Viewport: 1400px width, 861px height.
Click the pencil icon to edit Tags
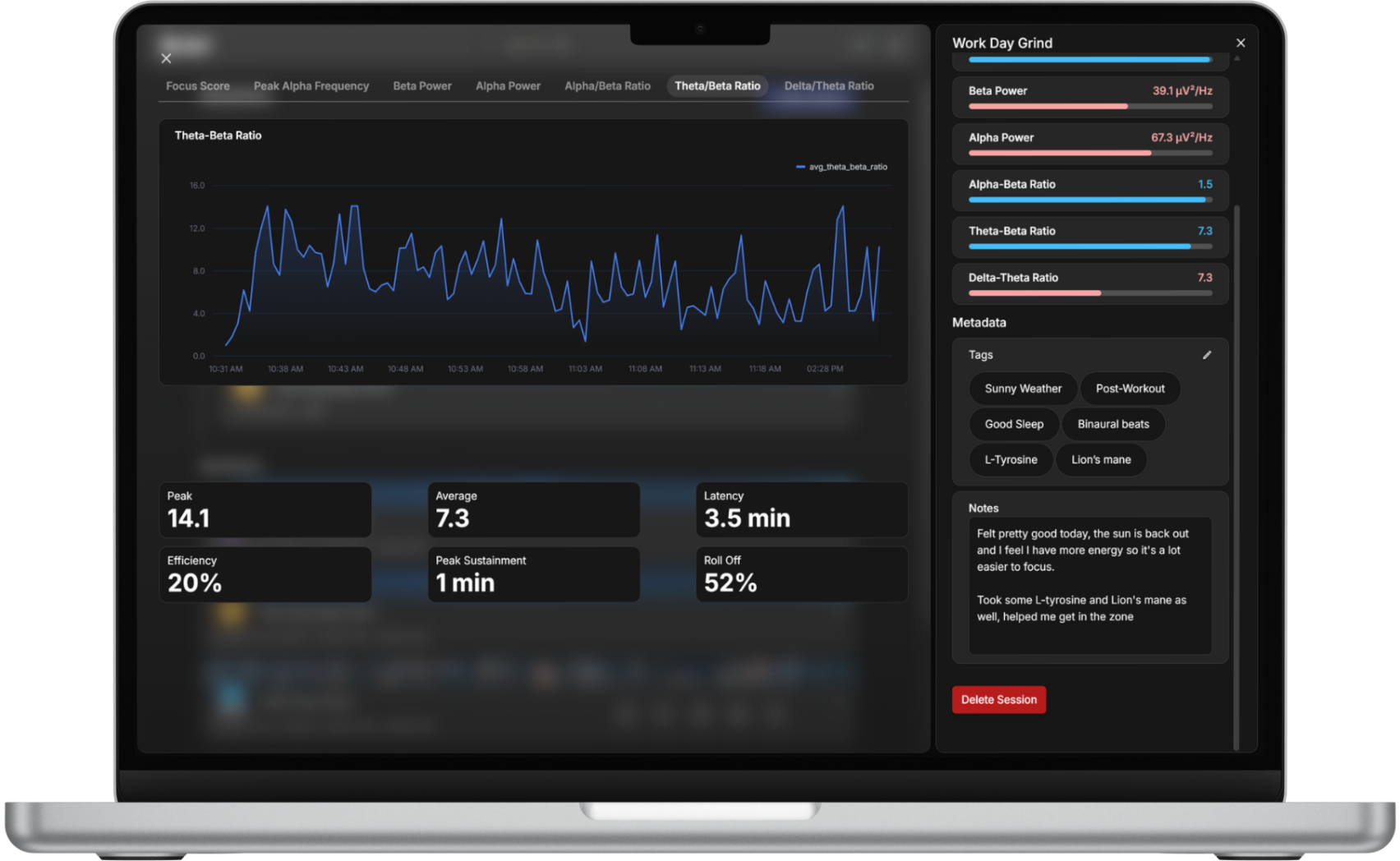[1207, 355]
